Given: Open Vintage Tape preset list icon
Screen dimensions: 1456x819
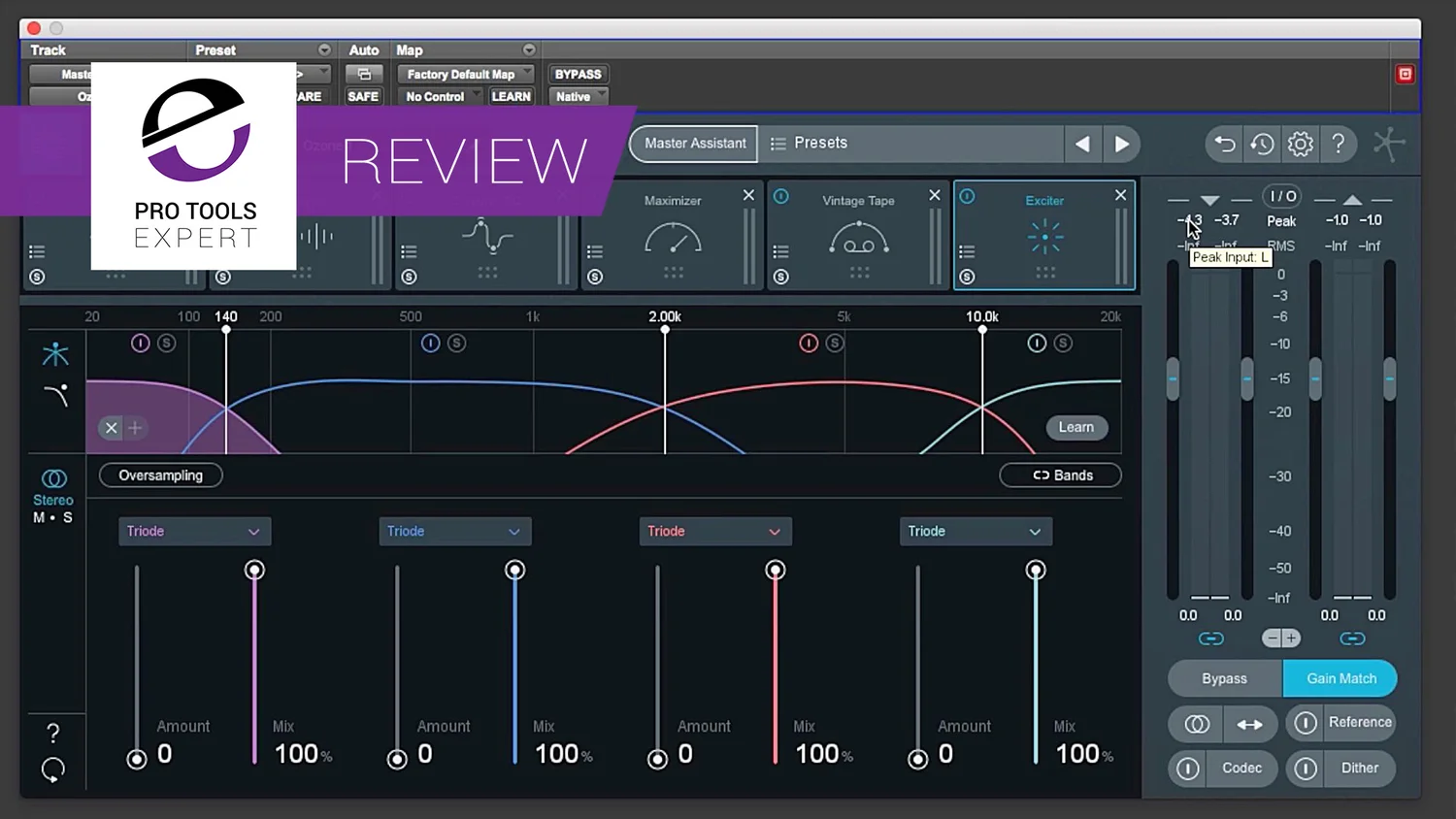Looking at the screenshot, I should pyautogui.click(x=781, y=251).
